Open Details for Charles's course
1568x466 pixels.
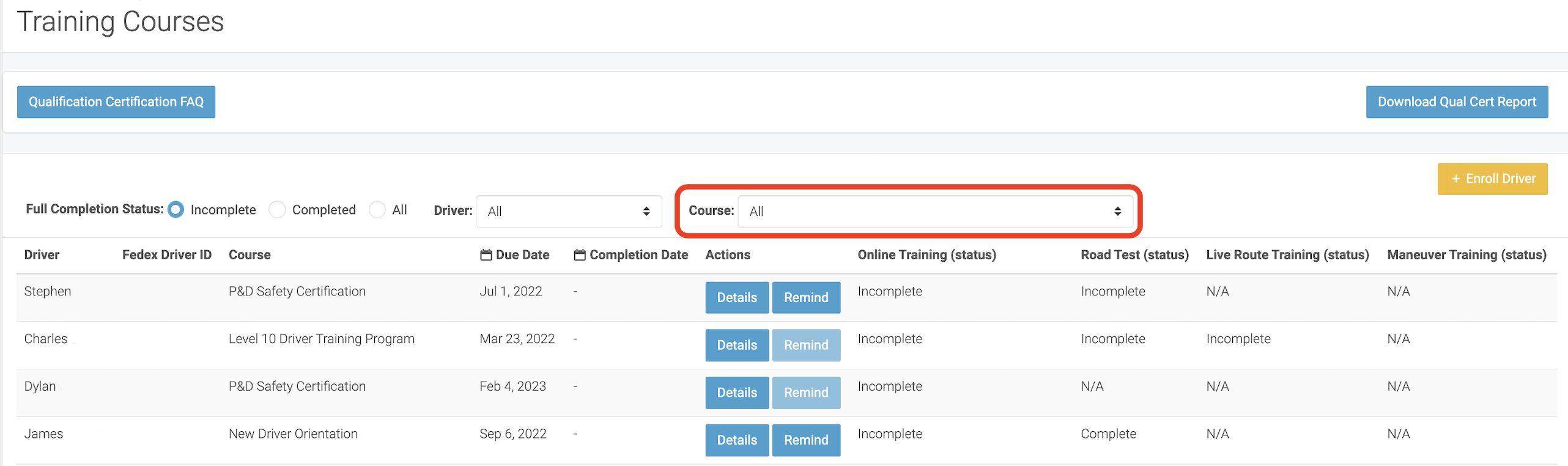[x=737, y=346]
